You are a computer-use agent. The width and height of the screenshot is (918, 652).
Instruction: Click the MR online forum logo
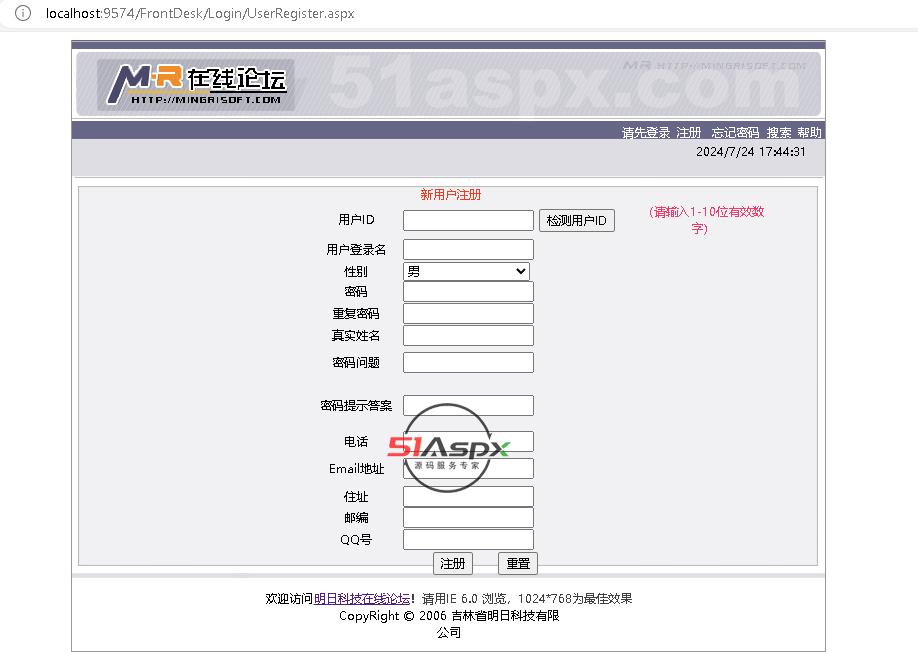pos(196,84)
